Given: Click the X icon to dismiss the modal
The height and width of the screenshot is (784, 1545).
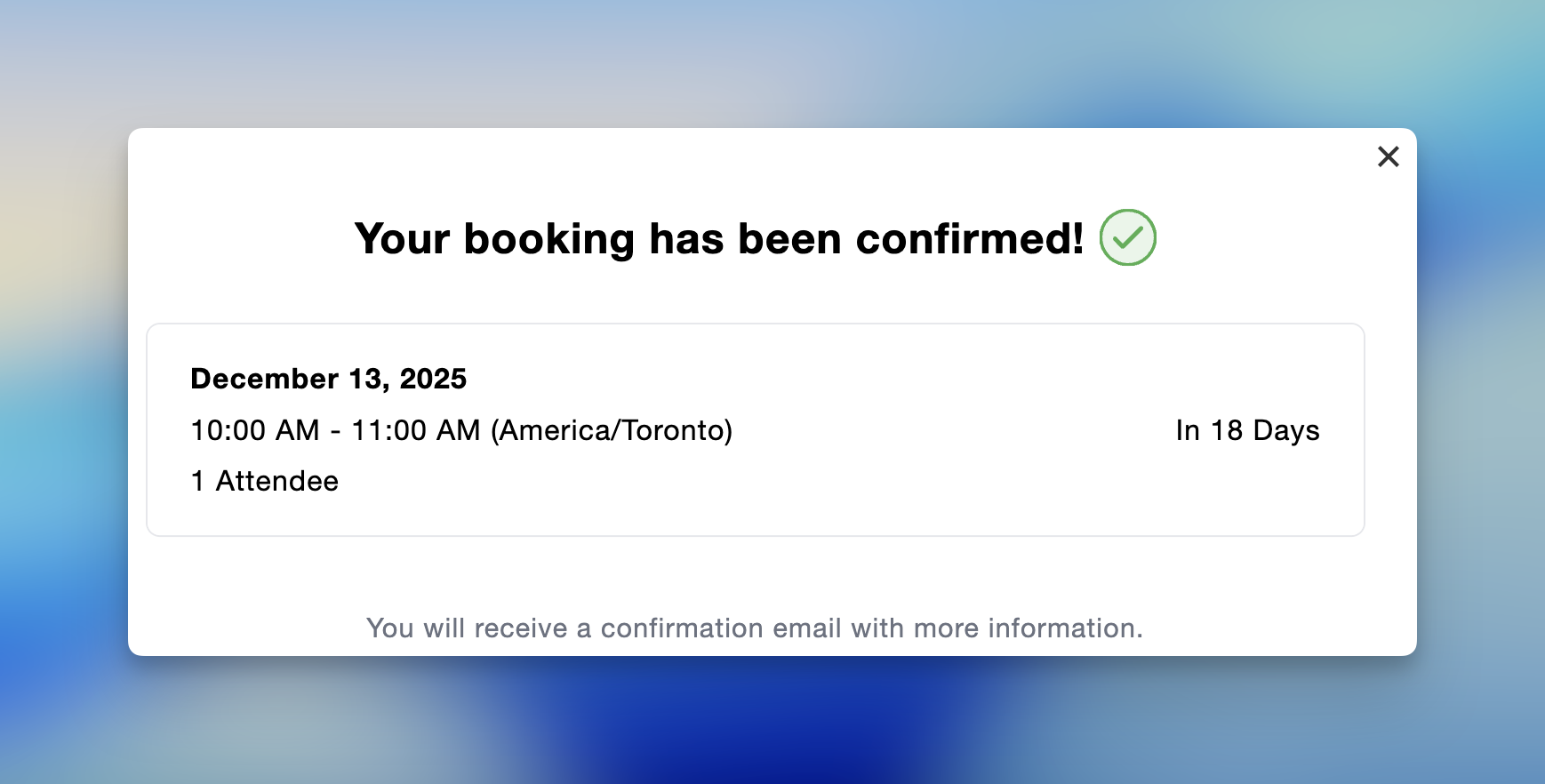Looking at the screenshot, I should (1388, 156).
